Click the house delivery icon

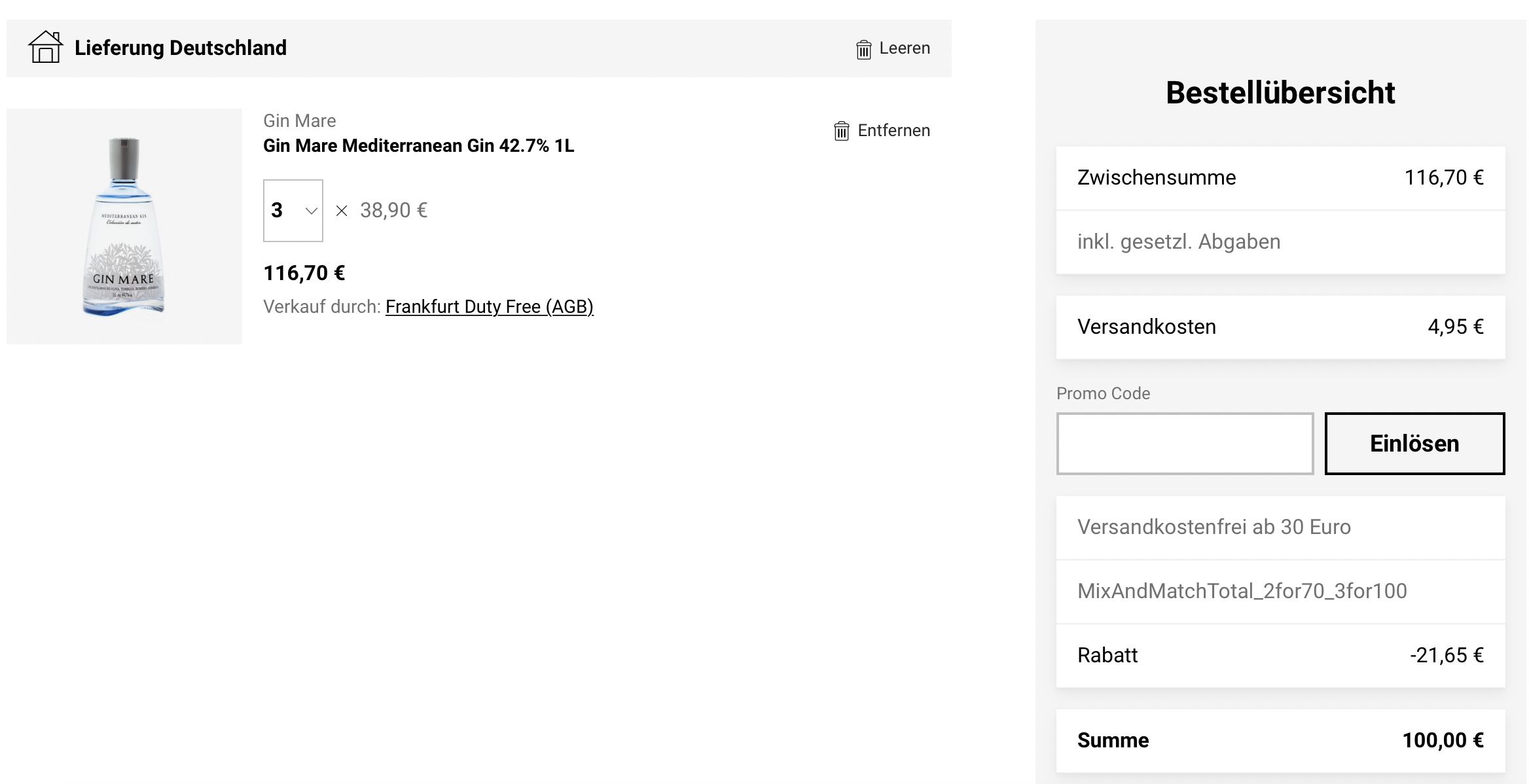coord(46,47)
